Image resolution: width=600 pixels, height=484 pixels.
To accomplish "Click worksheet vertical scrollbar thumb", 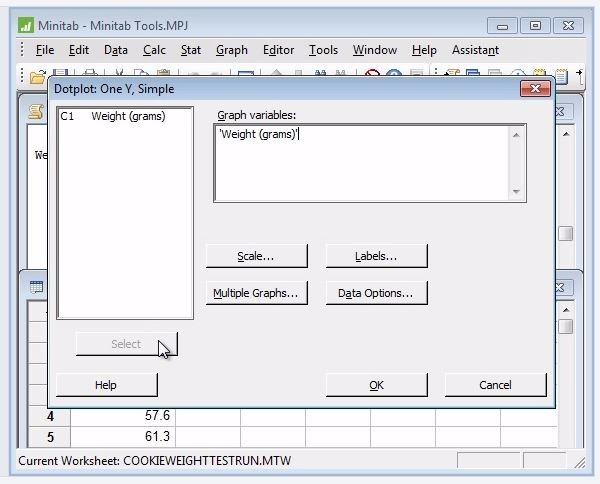I will pos(566,327).
